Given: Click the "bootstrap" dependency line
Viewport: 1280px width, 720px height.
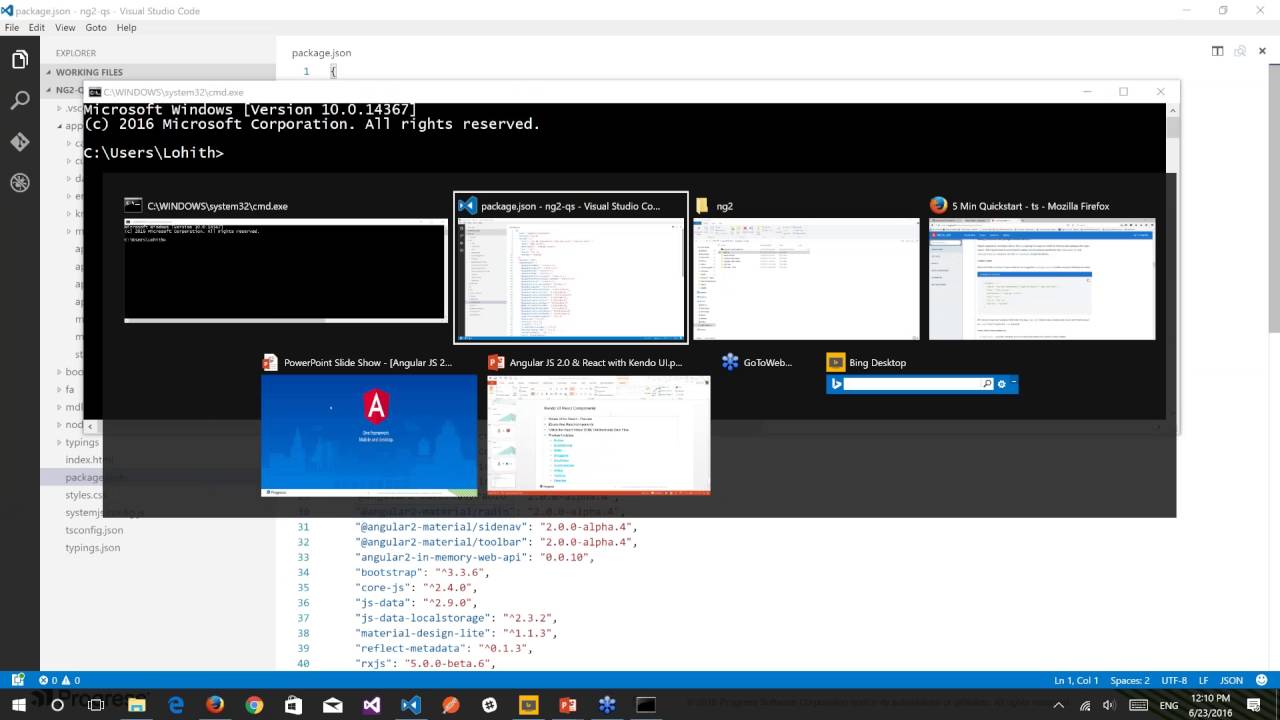Looking at the screenshot, I should (x=421, y=572).
